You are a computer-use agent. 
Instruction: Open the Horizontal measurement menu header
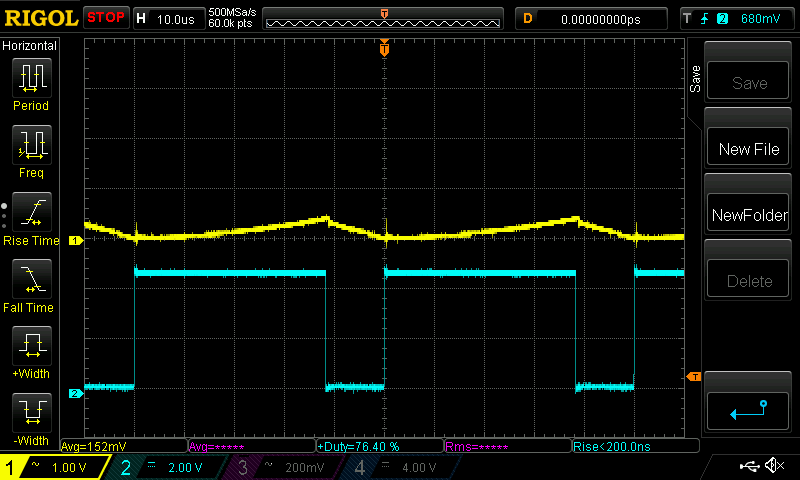tap(30, 46)
